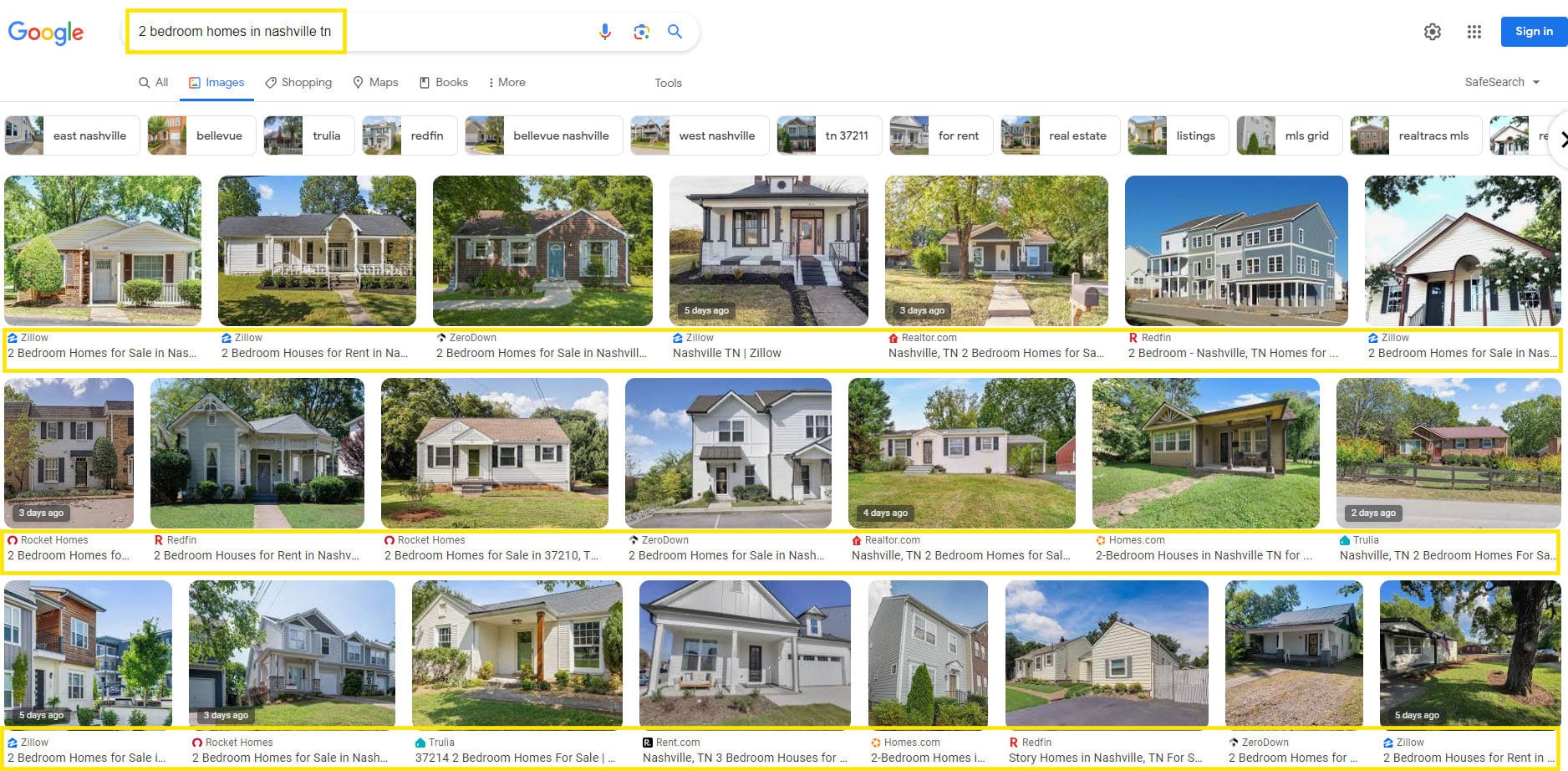Open Google Lens image search
The image size is (1568, 771).
tap(640, 32)
